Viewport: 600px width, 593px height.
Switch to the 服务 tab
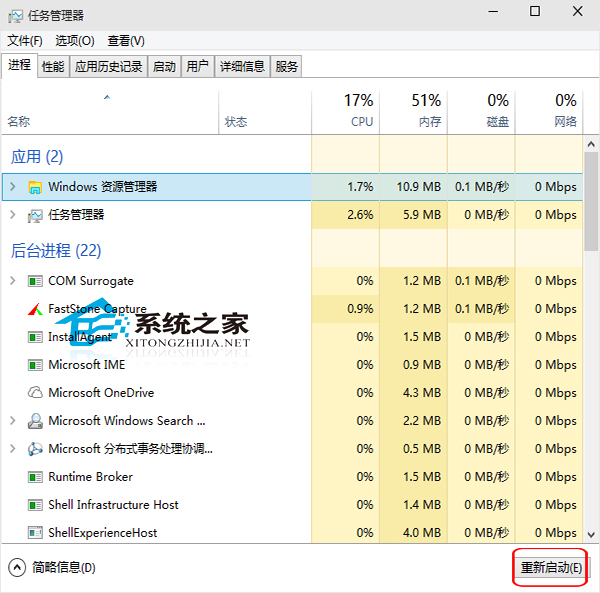286,67
